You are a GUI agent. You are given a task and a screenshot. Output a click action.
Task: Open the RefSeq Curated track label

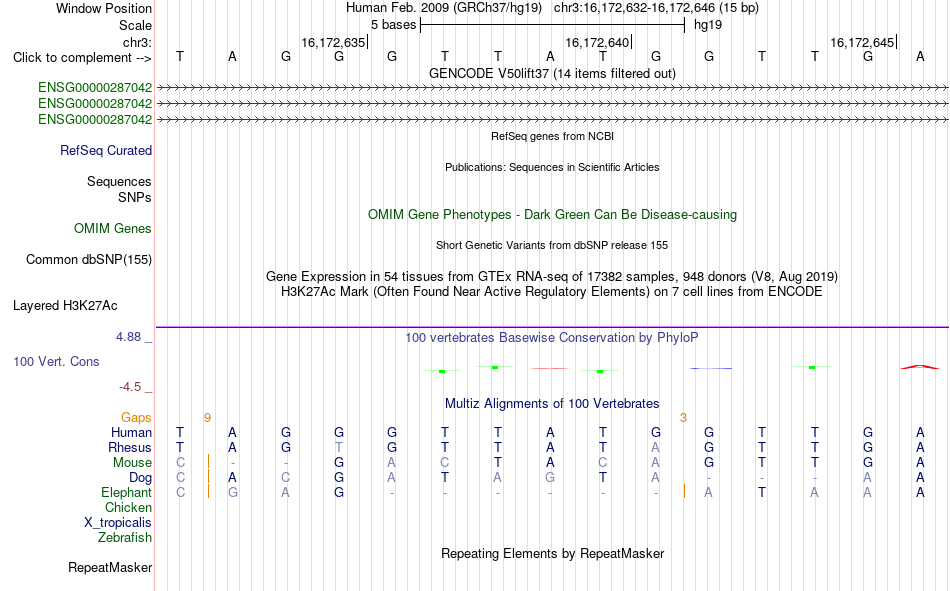click(x=106, y=150)
